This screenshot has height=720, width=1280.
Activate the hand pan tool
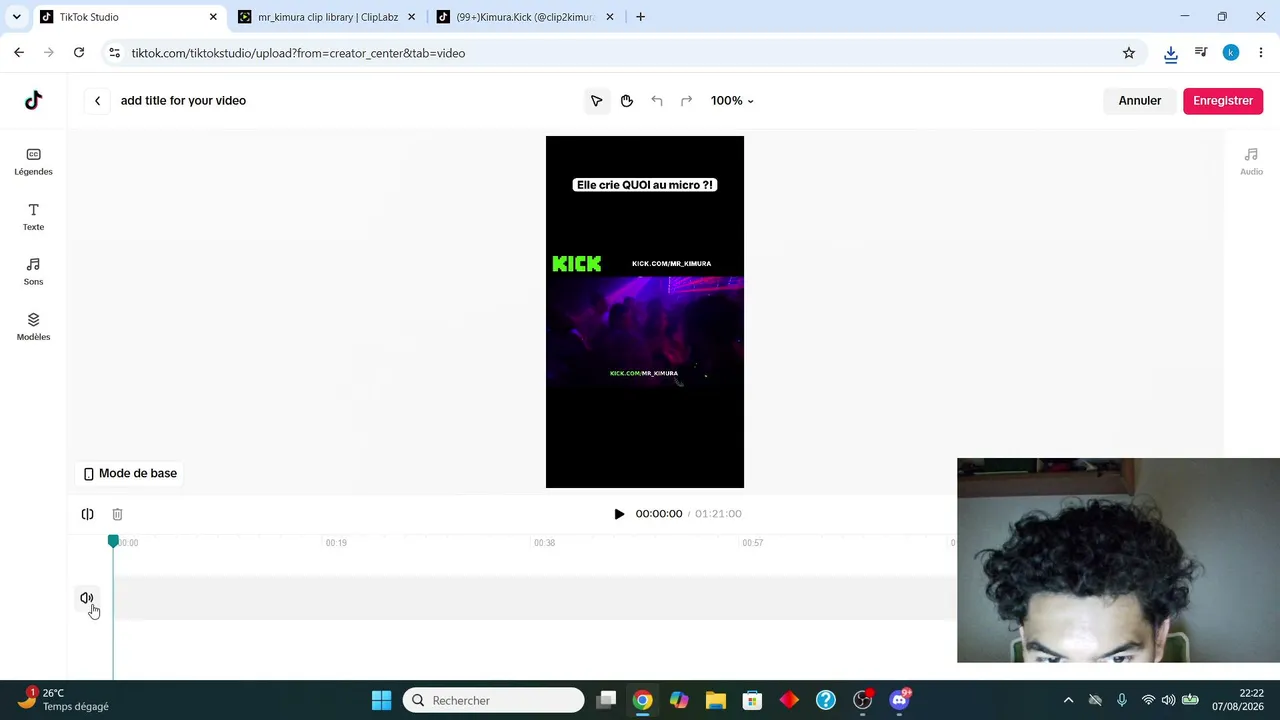(x=627, y=101)
